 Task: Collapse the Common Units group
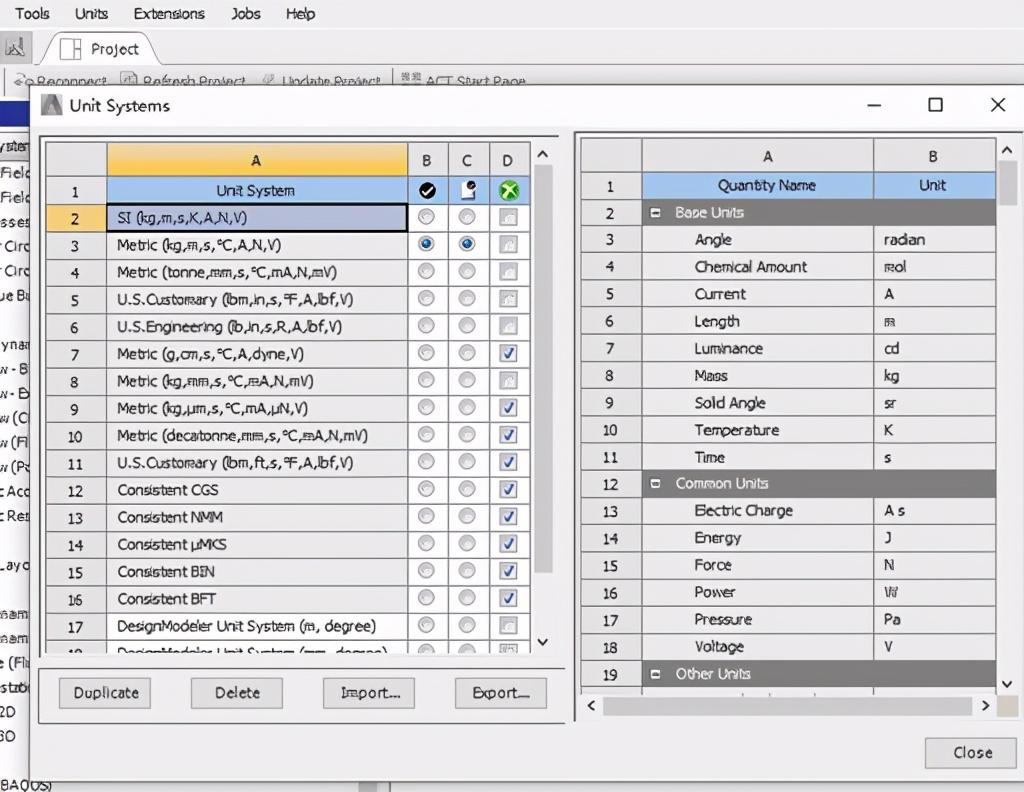click(656, 484)
